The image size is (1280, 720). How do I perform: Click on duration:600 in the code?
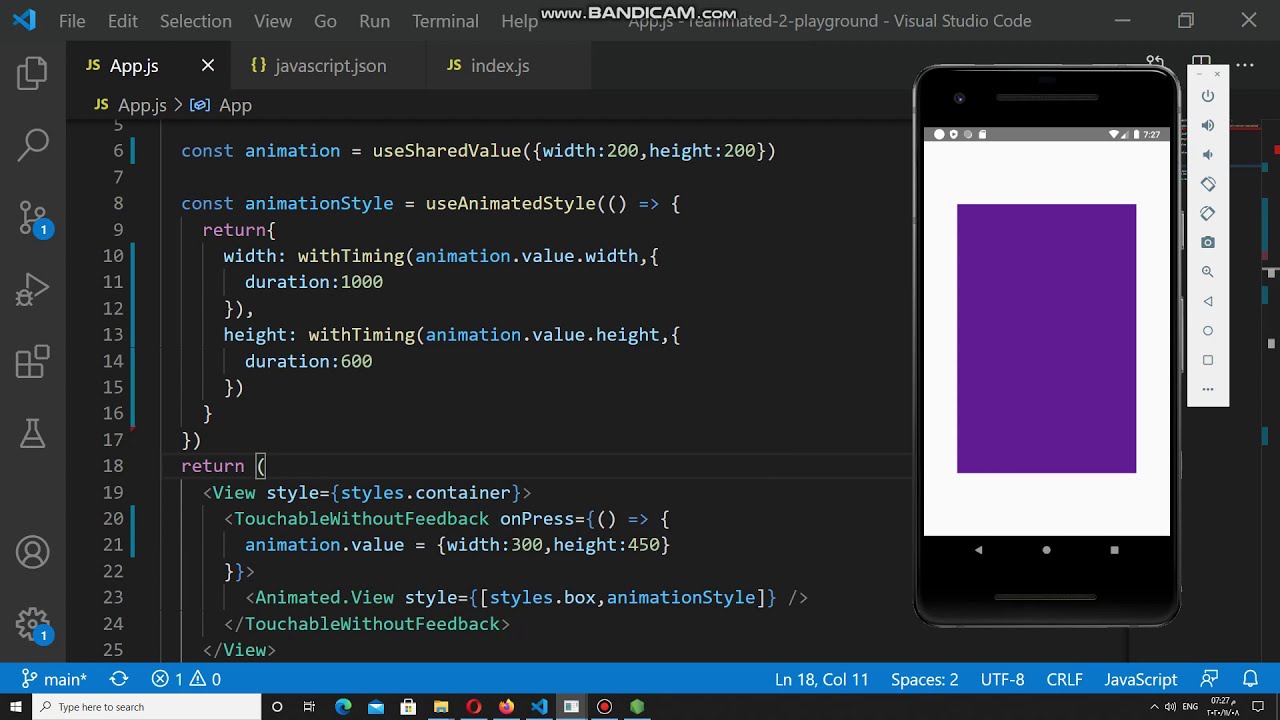(x=308, y=361)
